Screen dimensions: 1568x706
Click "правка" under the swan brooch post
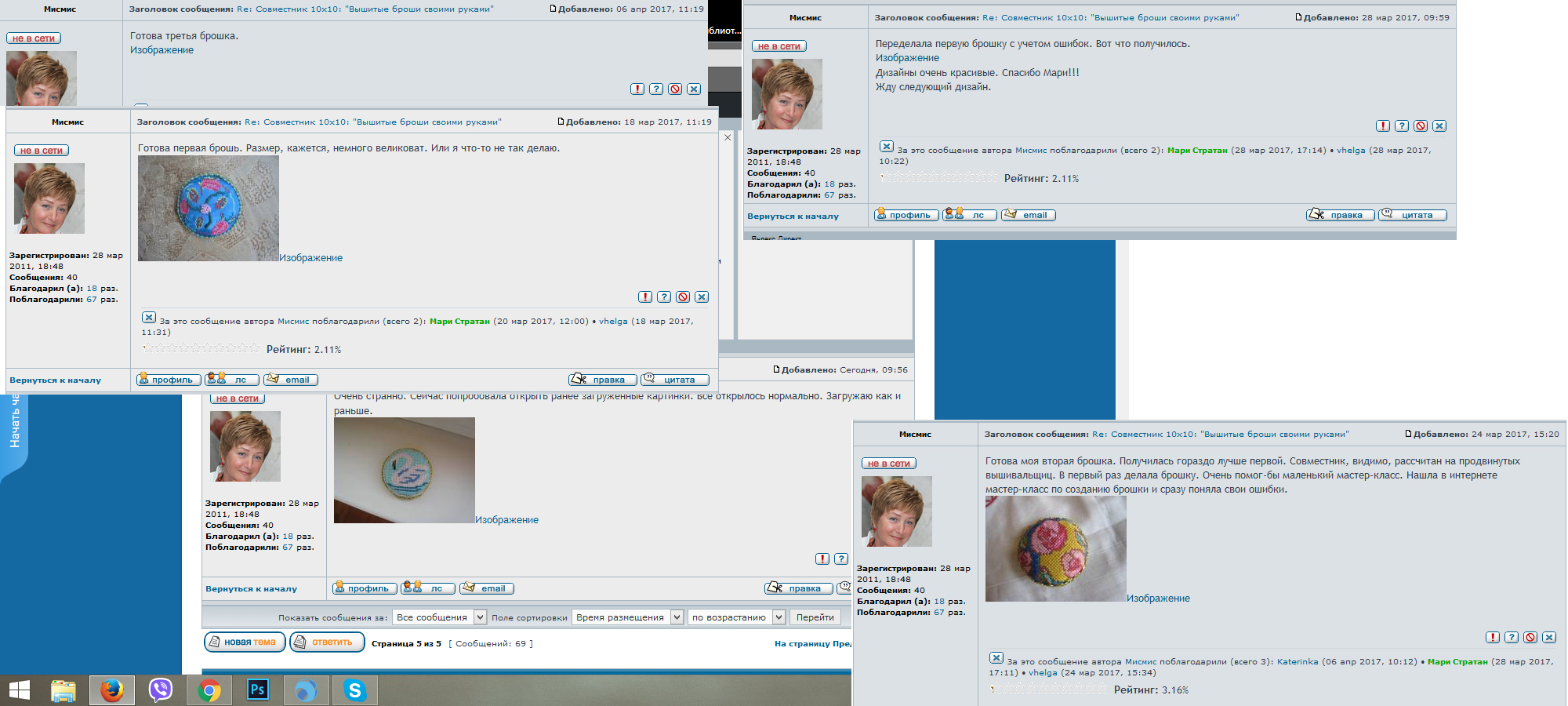coord(798,588)
